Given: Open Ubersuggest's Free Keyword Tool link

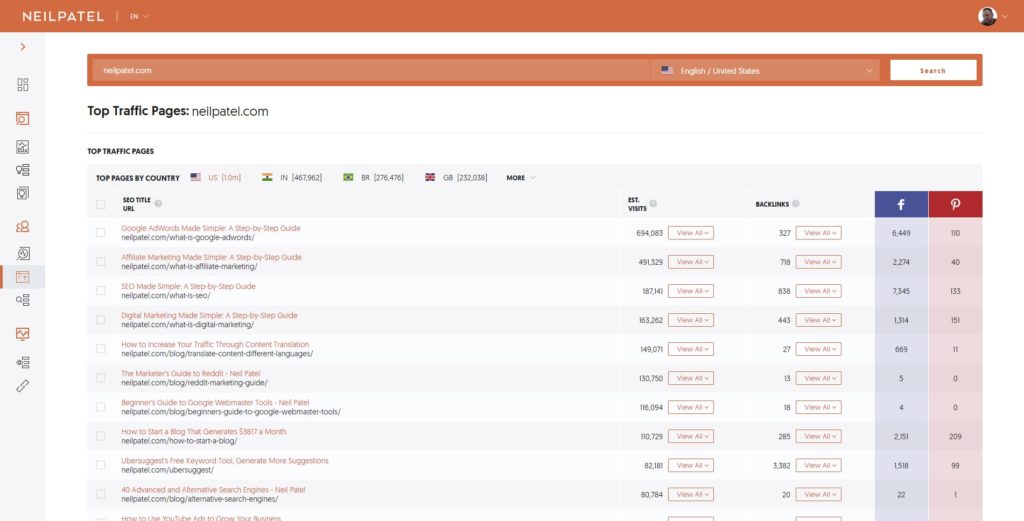Looking at the screenshot, I should (x=225, y=460).
